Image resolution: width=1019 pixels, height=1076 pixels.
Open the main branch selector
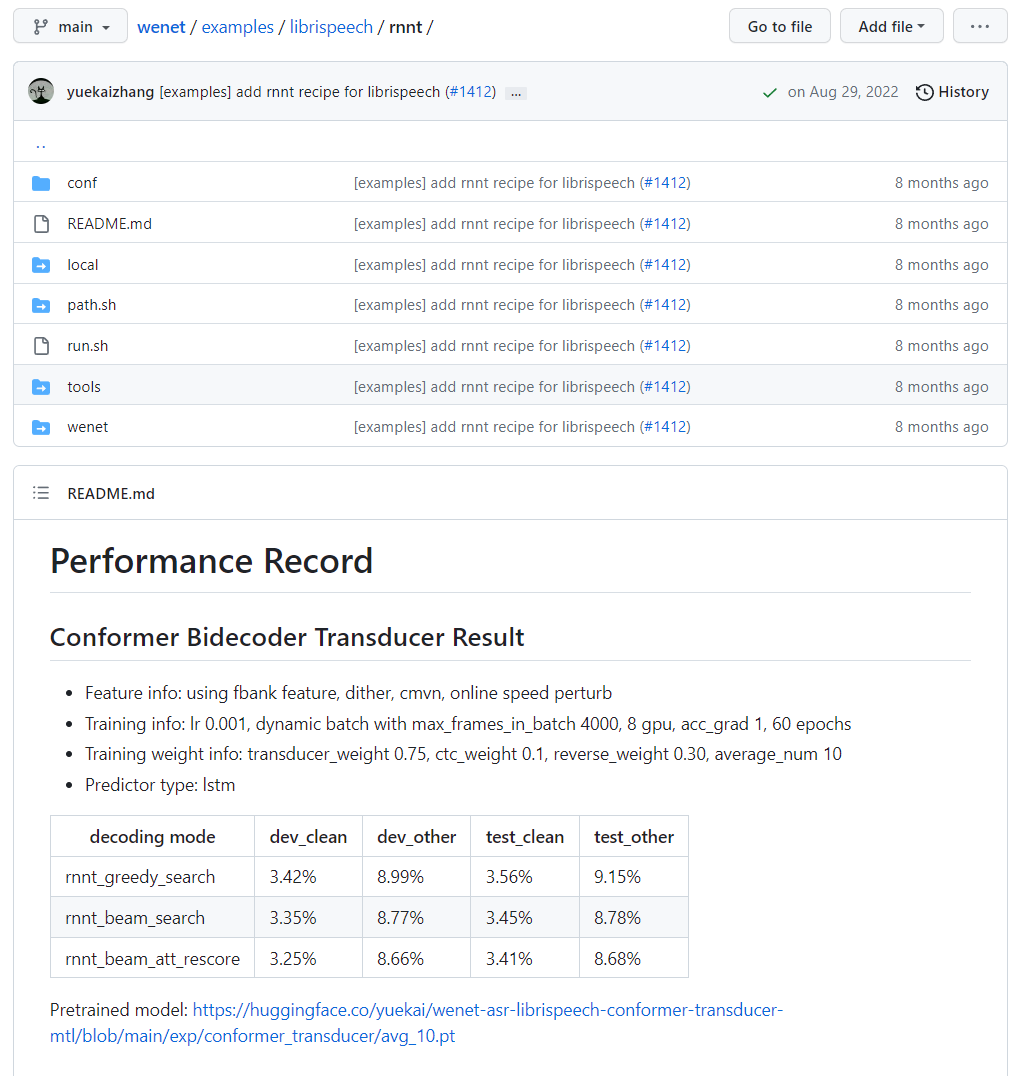tap(70, 26)
